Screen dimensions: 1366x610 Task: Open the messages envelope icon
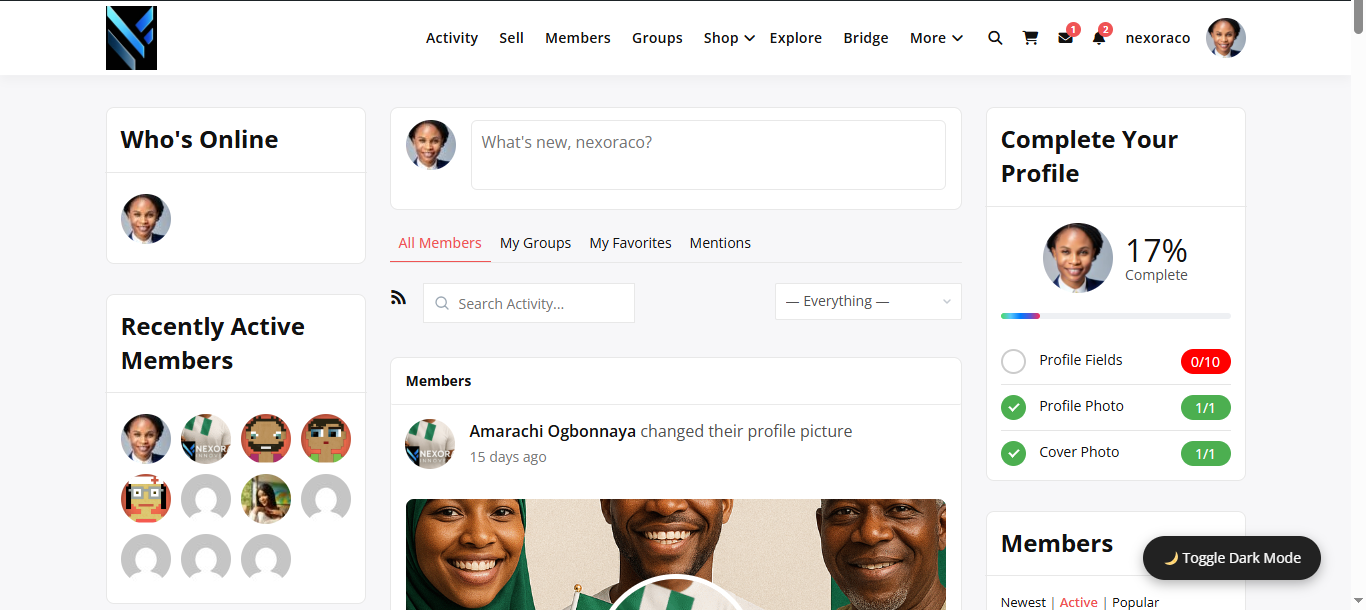(1065, 38)
